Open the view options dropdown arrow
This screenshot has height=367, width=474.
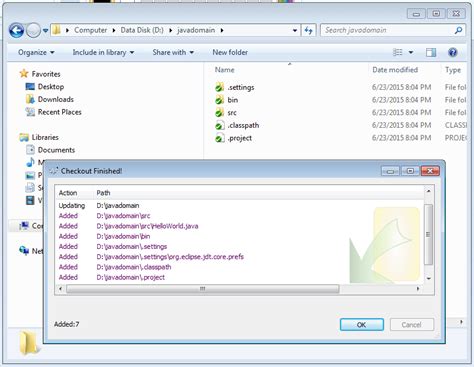click(x=411, y=52)
